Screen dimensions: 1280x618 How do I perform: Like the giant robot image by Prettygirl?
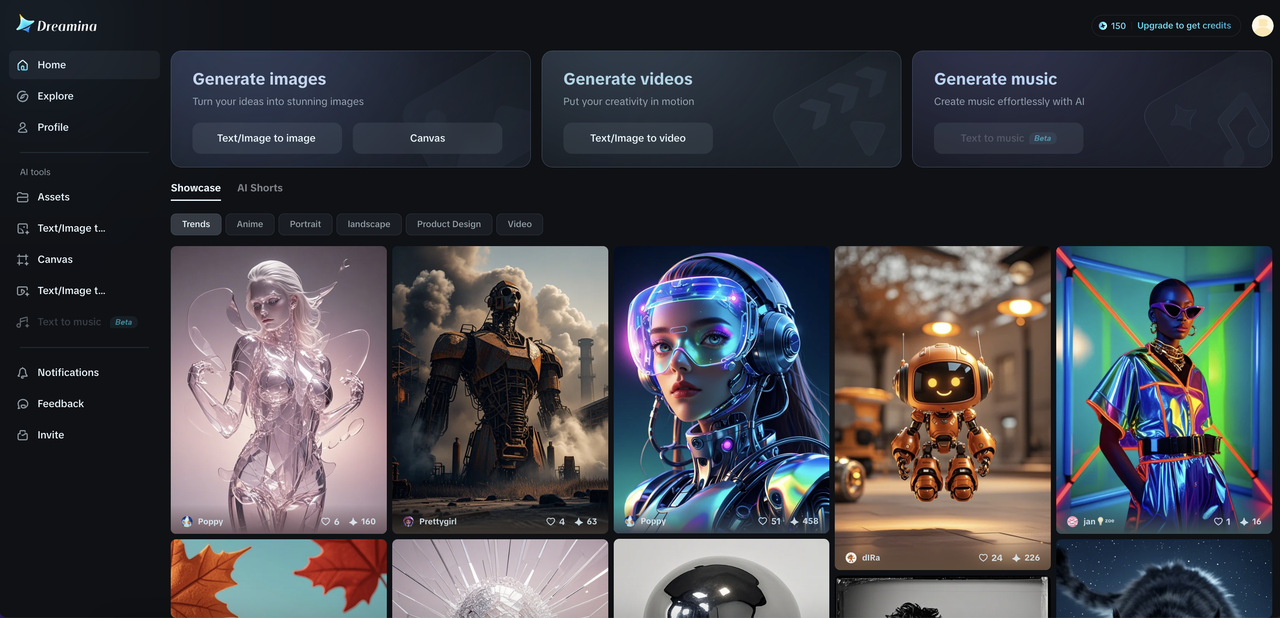pos(550,522)
